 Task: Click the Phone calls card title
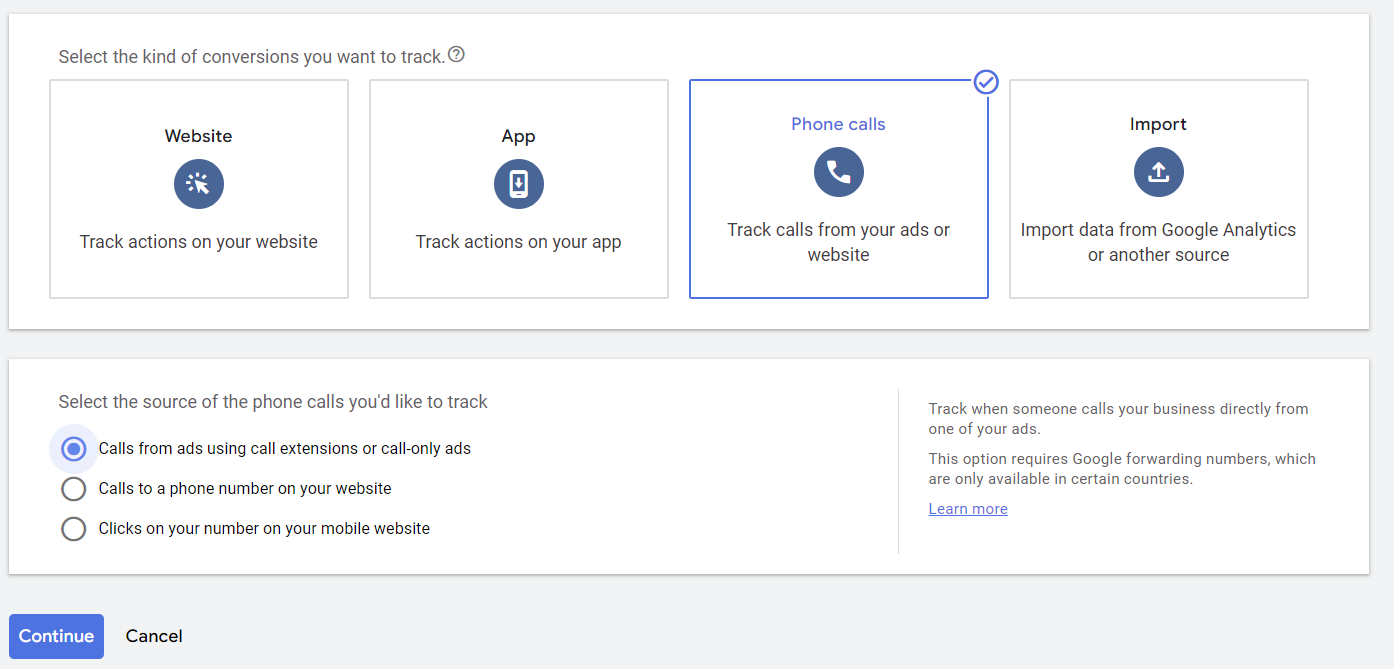coord(839,124)
